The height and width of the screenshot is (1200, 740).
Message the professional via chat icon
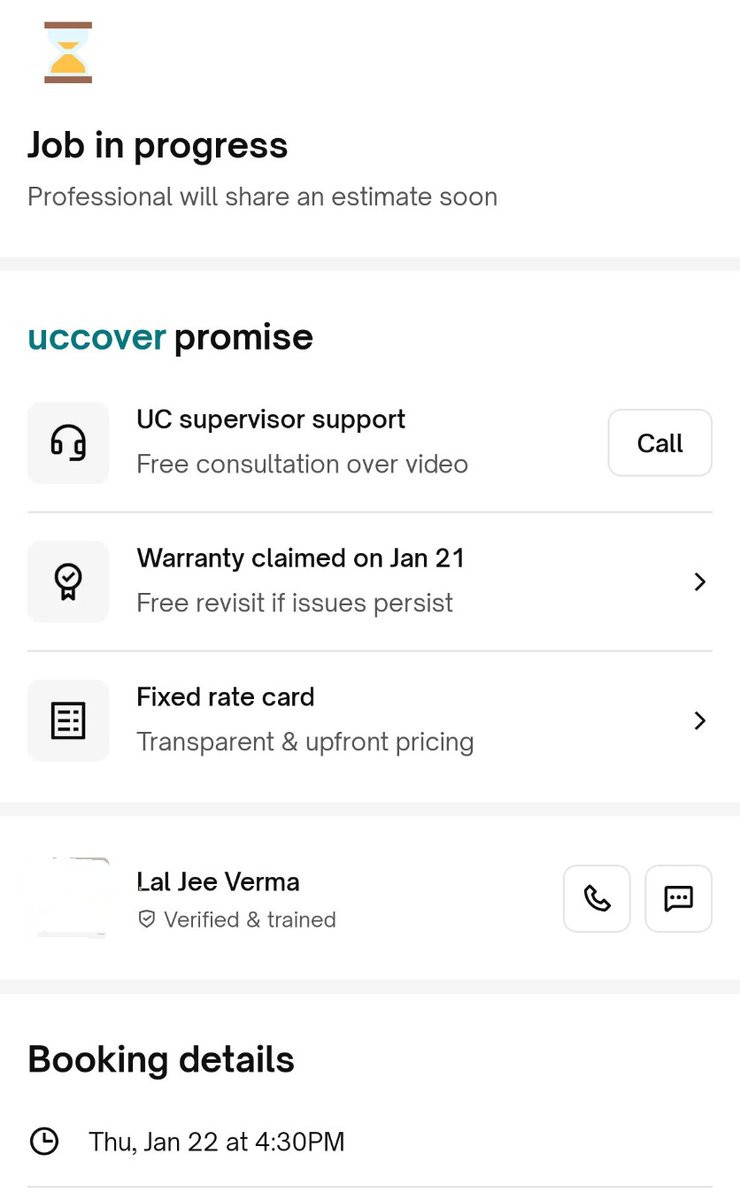678,898
